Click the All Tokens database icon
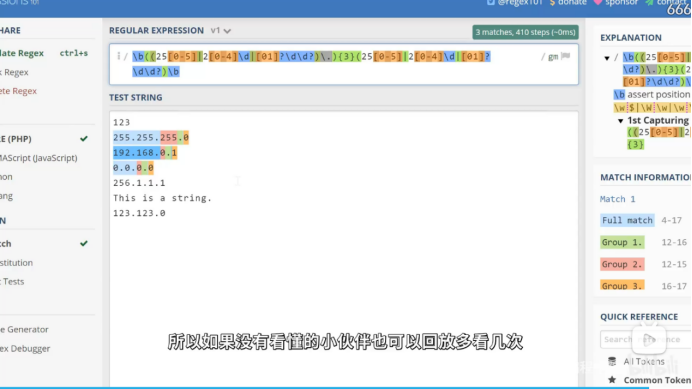This screenshot has height=389, width=692. coord(612,361)
